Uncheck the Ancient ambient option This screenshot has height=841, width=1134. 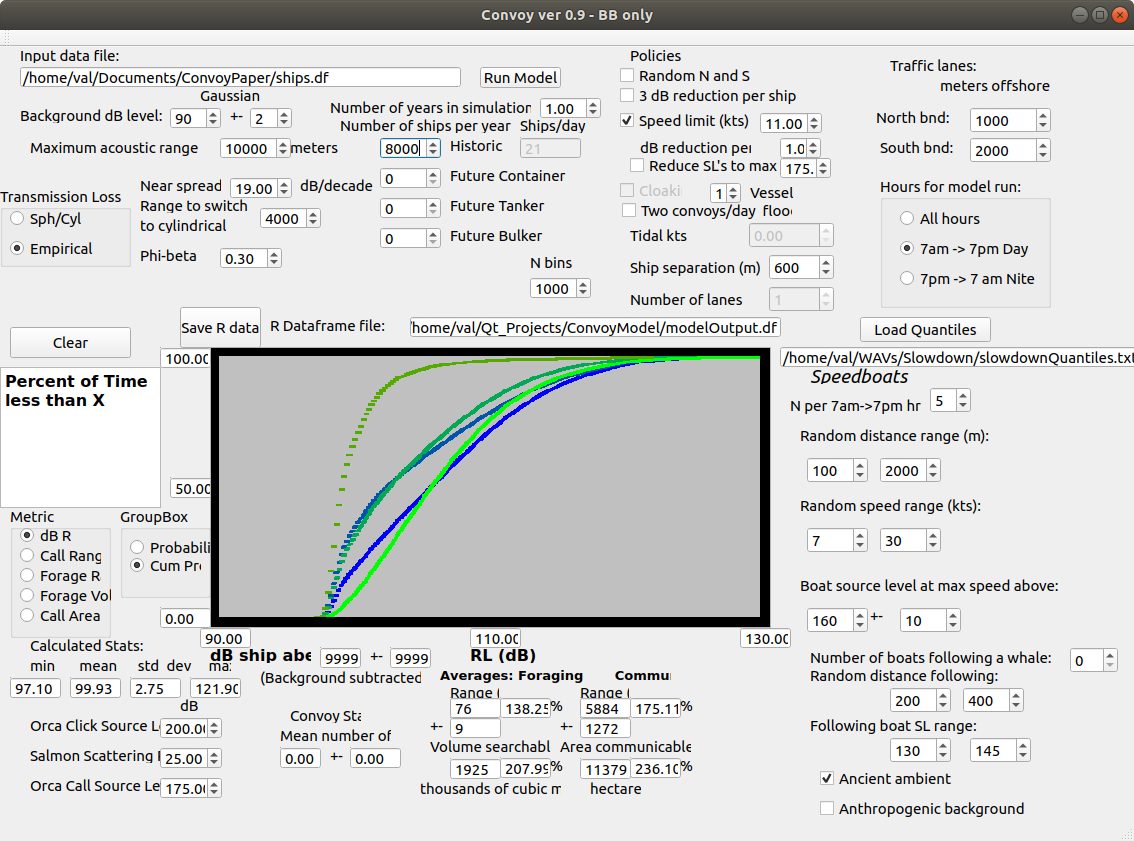[827, 778]
